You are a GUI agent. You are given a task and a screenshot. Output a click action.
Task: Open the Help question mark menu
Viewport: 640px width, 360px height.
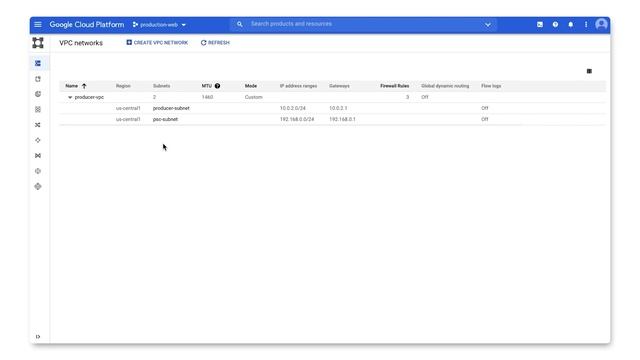click(555, 24)
